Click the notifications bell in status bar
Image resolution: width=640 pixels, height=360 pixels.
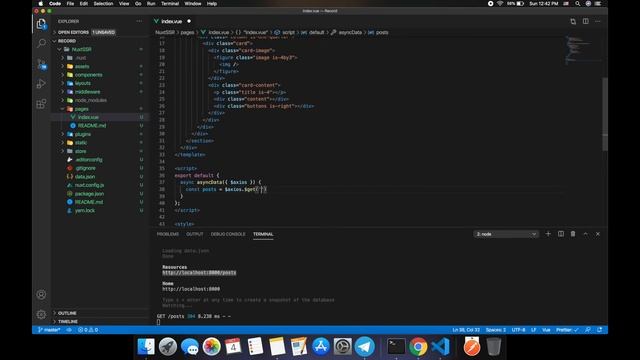click(x=600, y=330)
